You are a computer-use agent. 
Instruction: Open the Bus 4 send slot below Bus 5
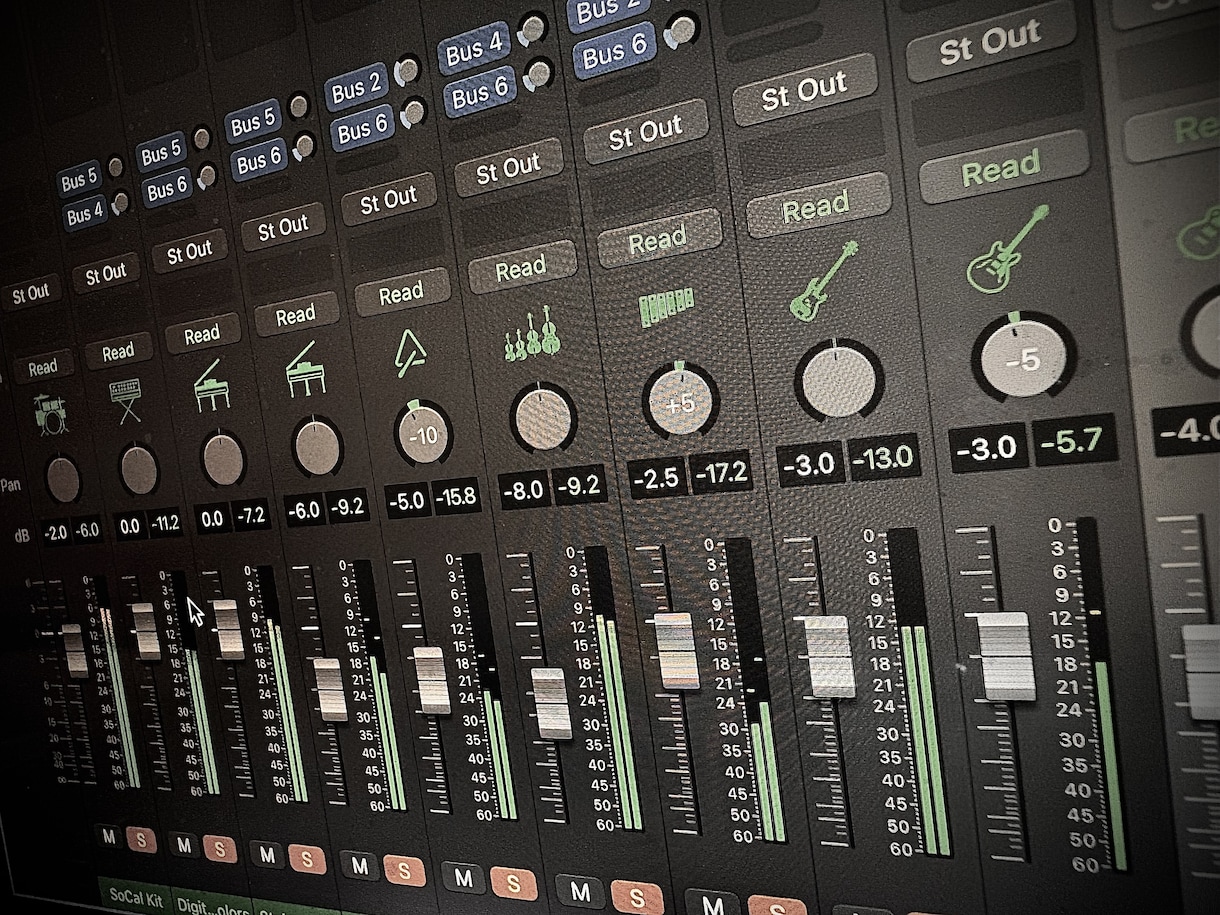[x=85, y=213]
